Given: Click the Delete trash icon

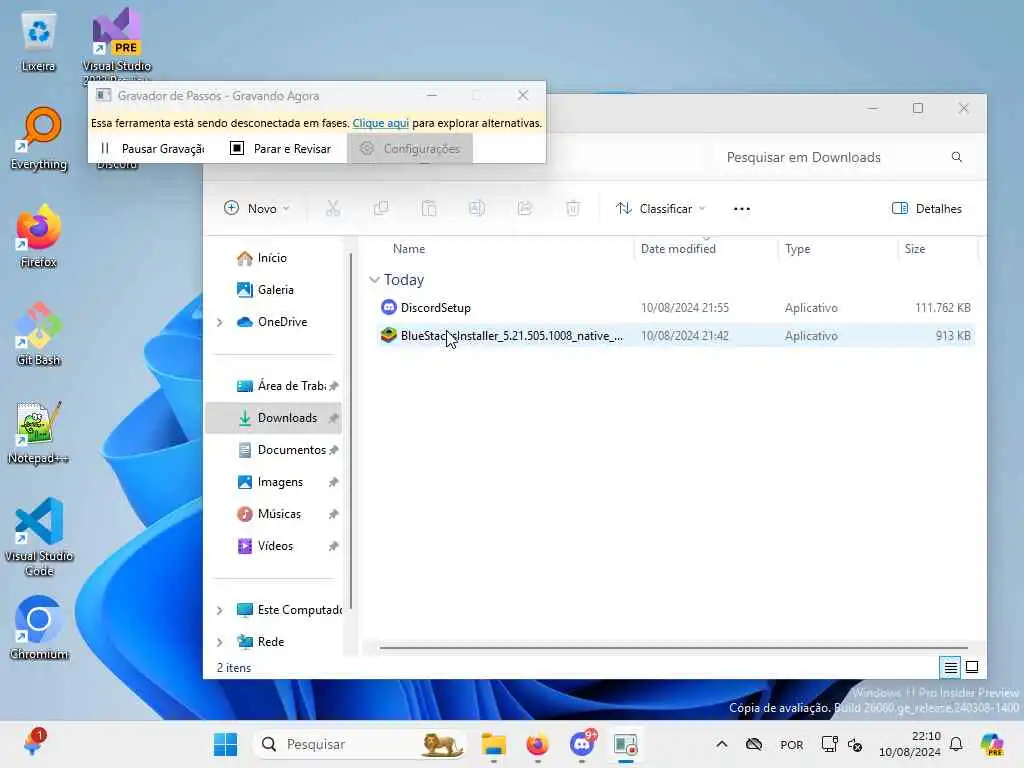Looking at the screenshot, I should (573, 208).
